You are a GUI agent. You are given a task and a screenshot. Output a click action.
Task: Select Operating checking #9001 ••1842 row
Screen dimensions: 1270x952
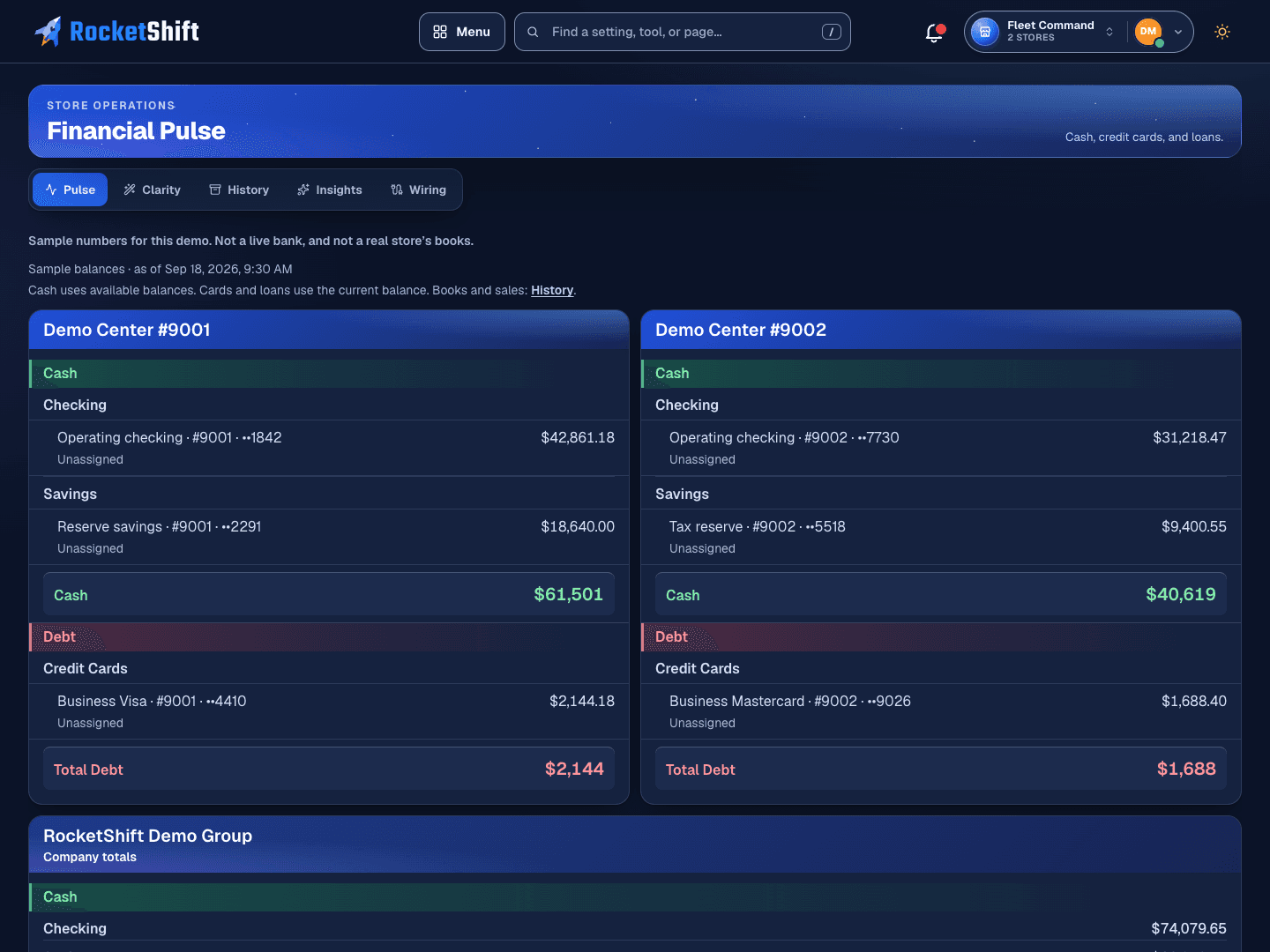click(329, 448)
